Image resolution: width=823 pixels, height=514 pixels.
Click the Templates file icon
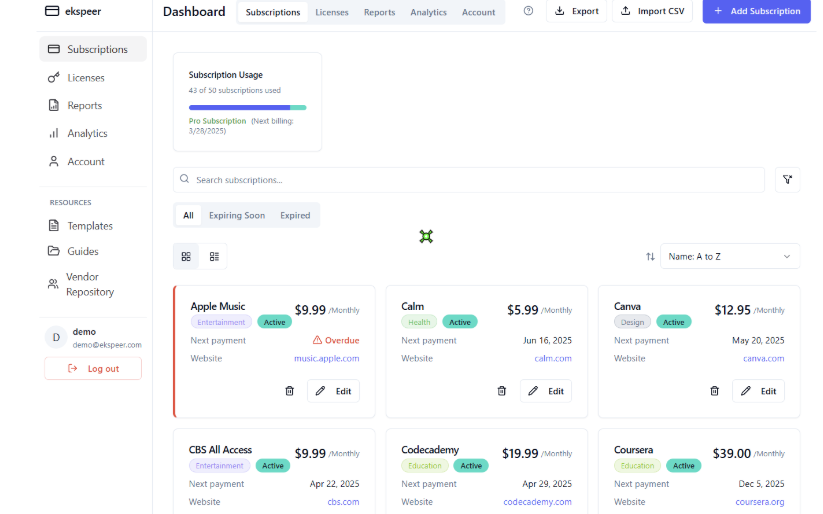(54, 226)
